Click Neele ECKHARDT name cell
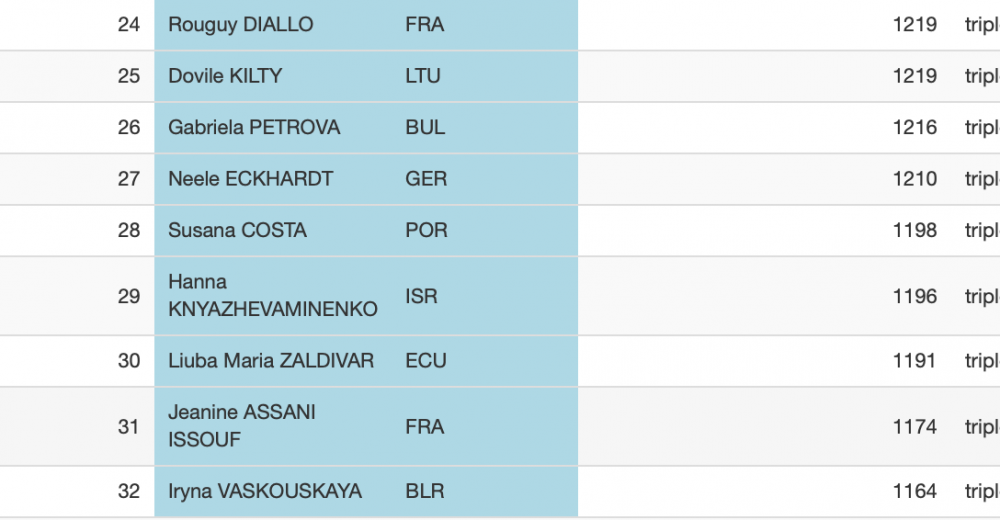1000x520 pixels. (250, 179)
